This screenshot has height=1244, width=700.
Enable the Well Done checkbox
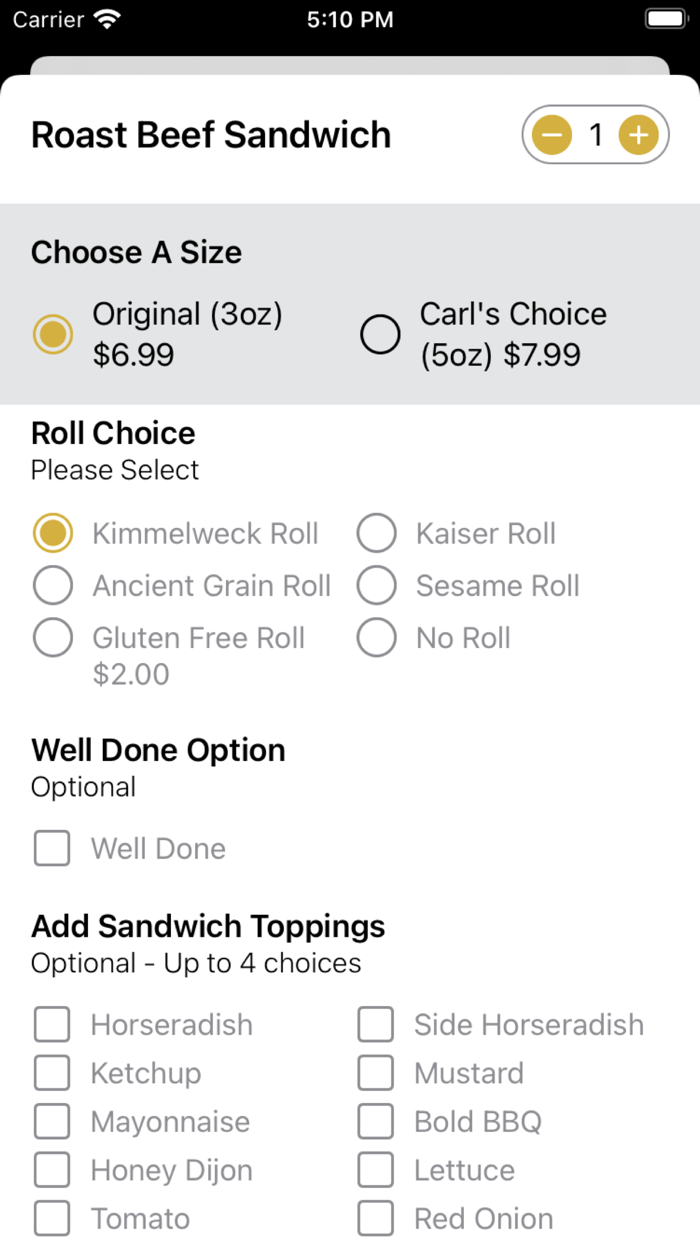coord(52,849)
